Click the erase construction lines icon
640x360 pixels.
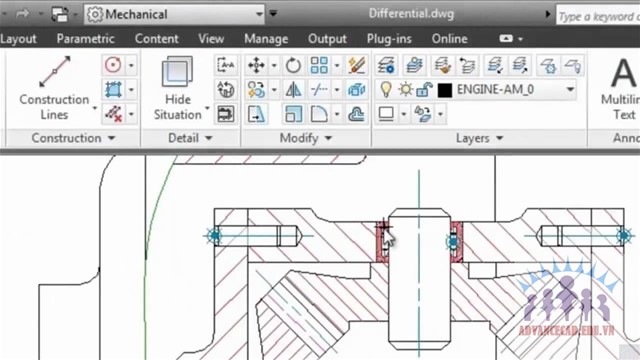click(113, 113)
